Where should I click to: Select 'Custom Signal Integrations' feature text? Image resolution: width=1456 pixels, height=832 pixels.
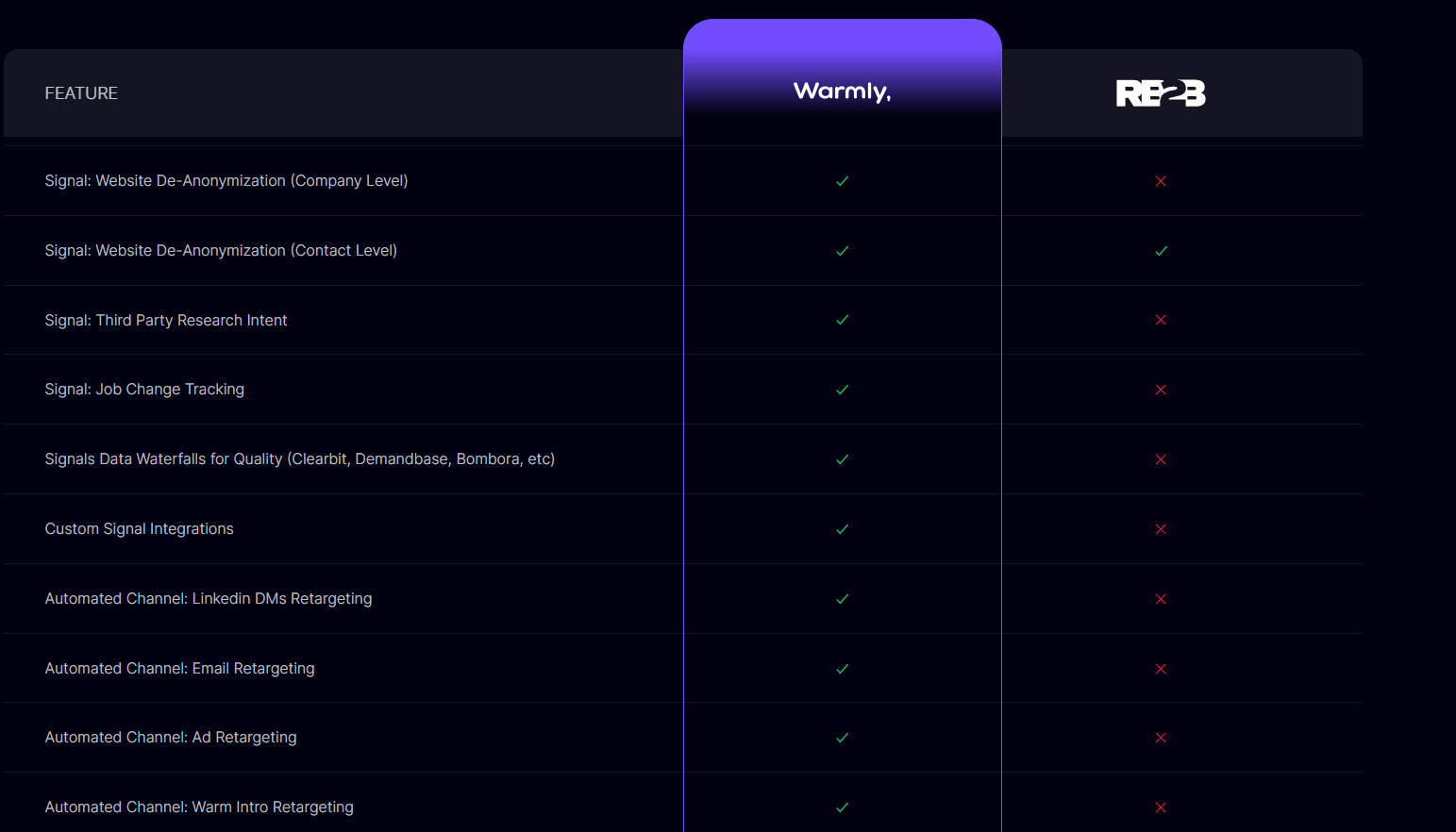[139, 529]
